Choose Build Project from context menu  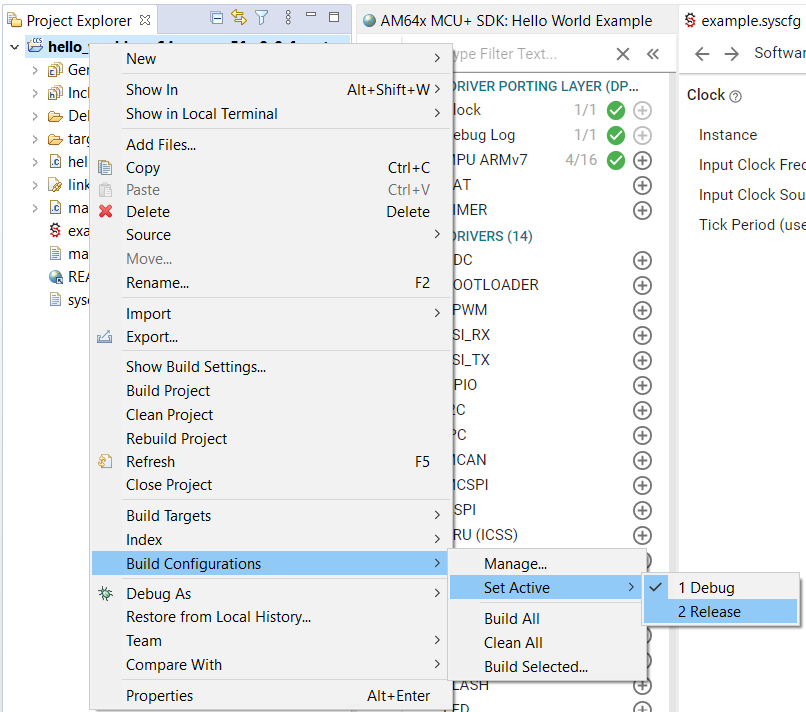(168, 391)
